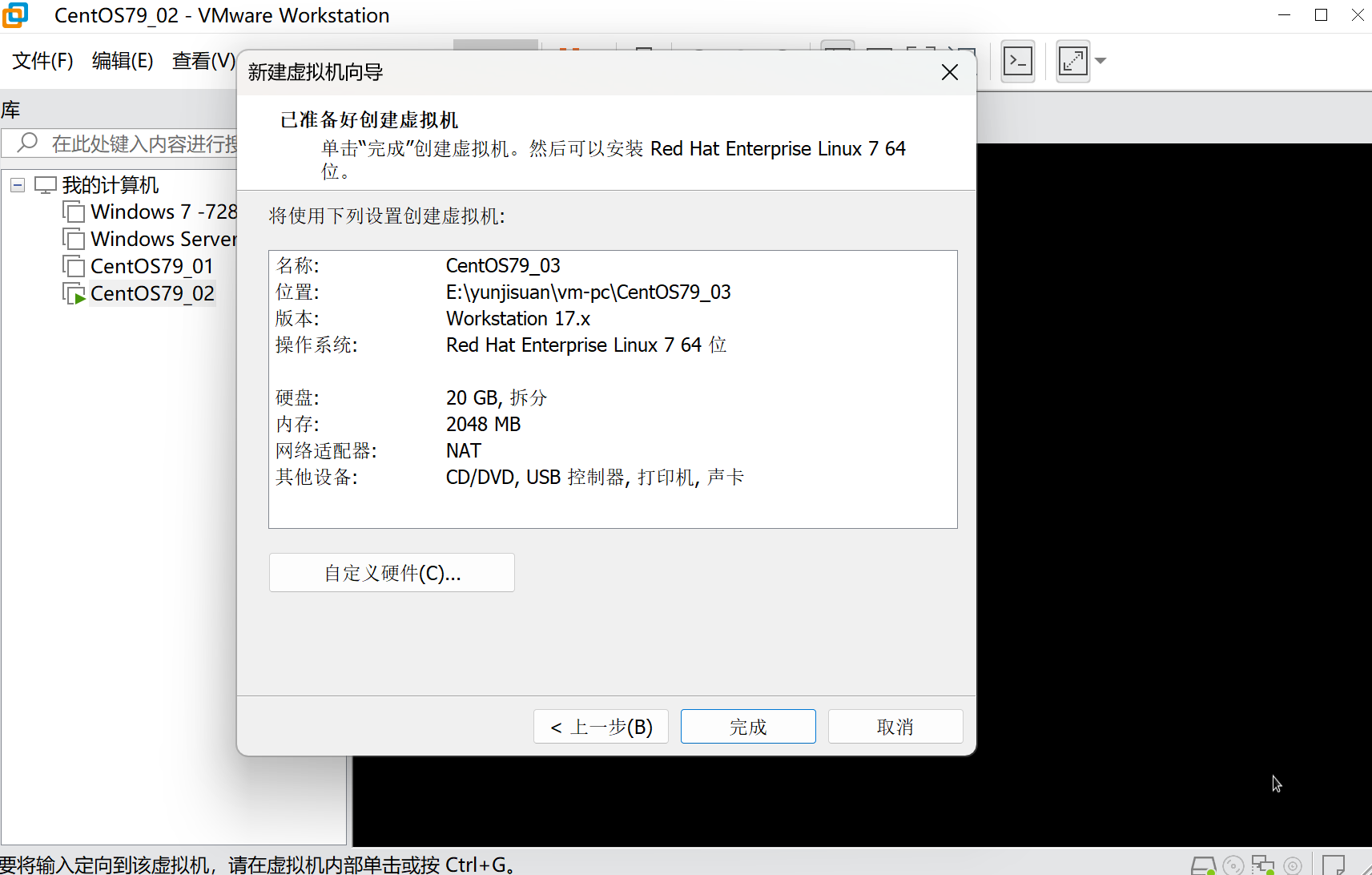The image size is (1372, 875).
Task: Open the full screen mode dropdown arrow
Action: (1100, 61)
